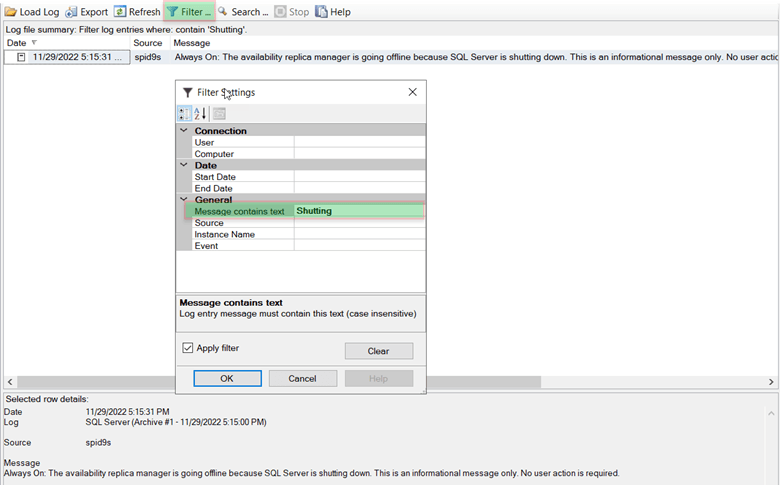Click the Filter Settings dialog title
Viewport: 780px width, 485px height.
226,92
